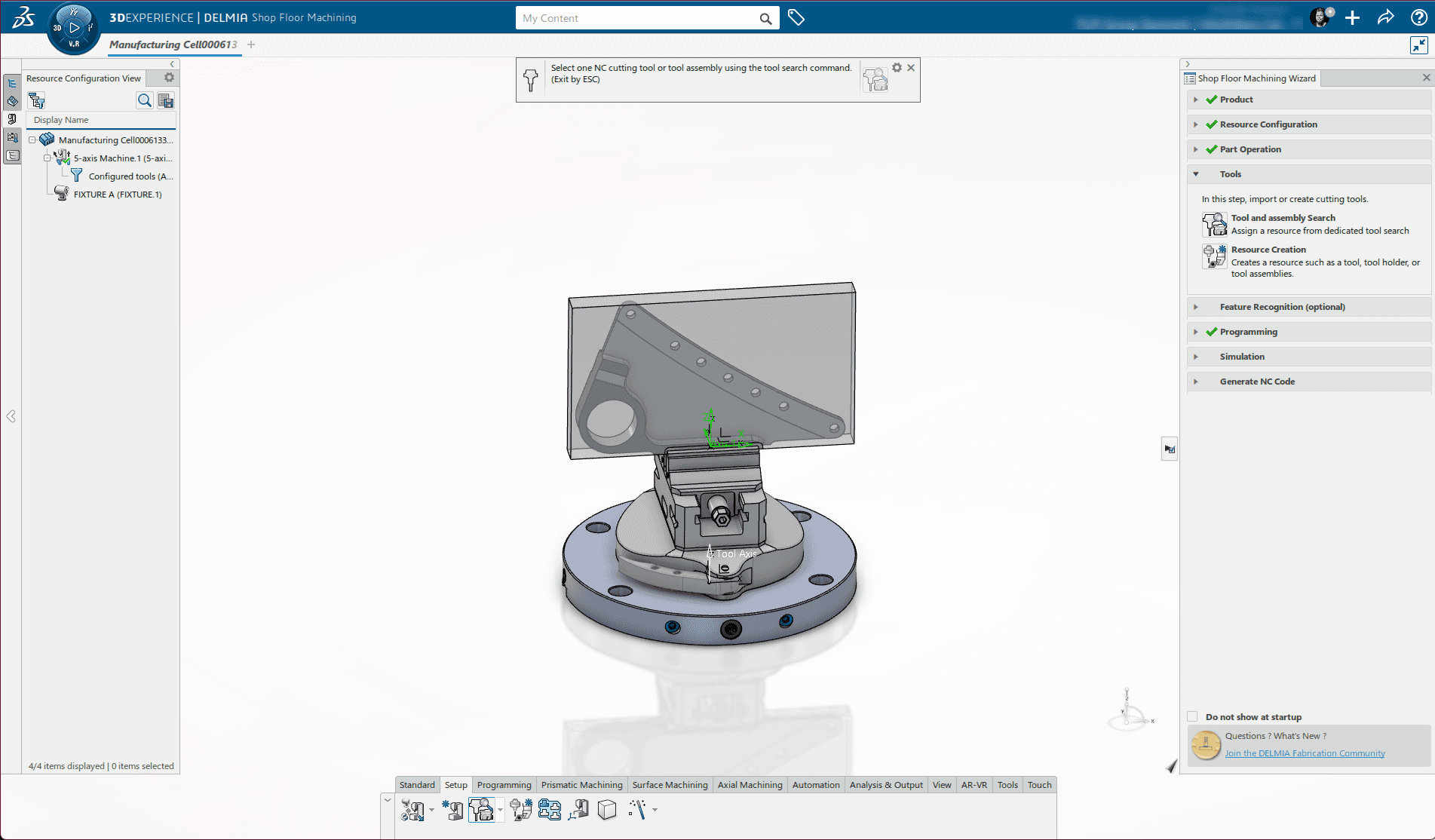Open the tag (6WTags) icon
The width and height of the screenshot is (1435, 840).
pyautogui.click(x=796, y=17)
